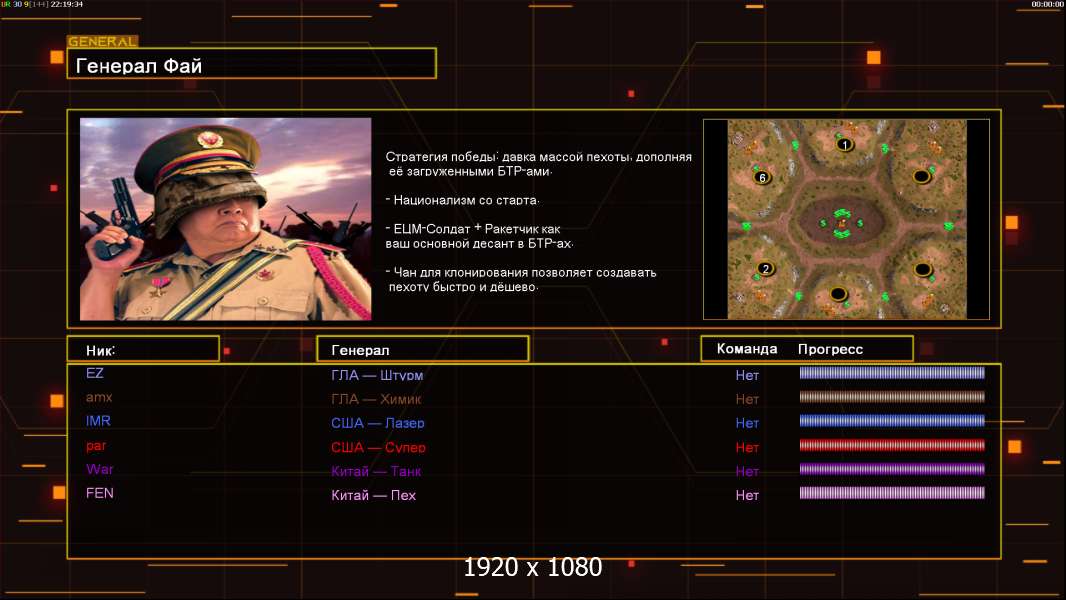
Task: Click start position marker 6 on minimap
Action: point(762,178)
